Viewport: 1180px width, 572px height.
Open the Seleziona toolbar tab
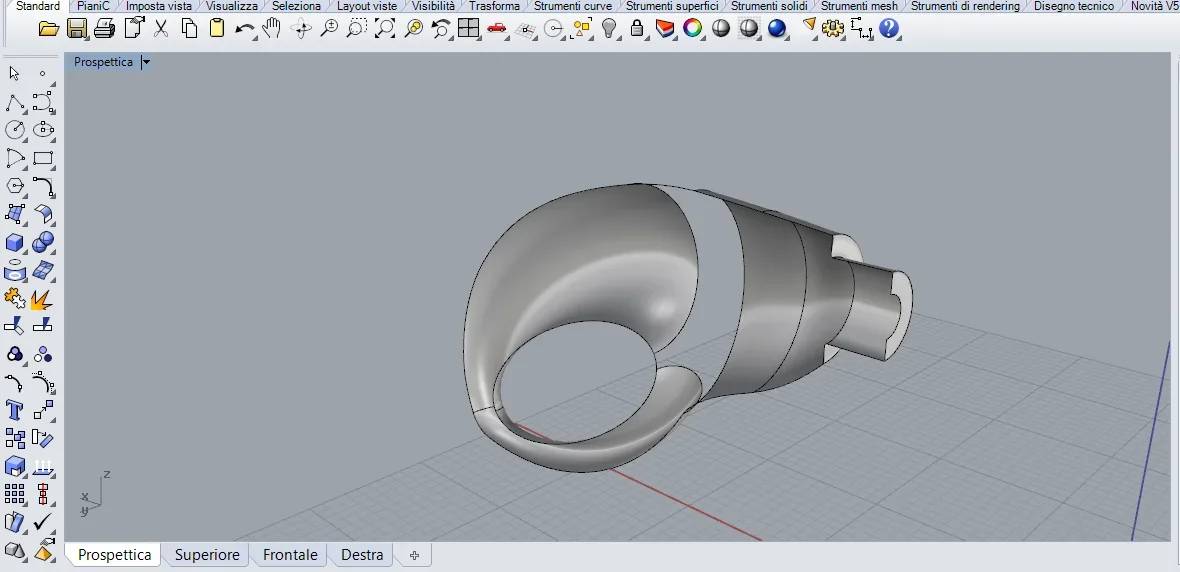297,6
